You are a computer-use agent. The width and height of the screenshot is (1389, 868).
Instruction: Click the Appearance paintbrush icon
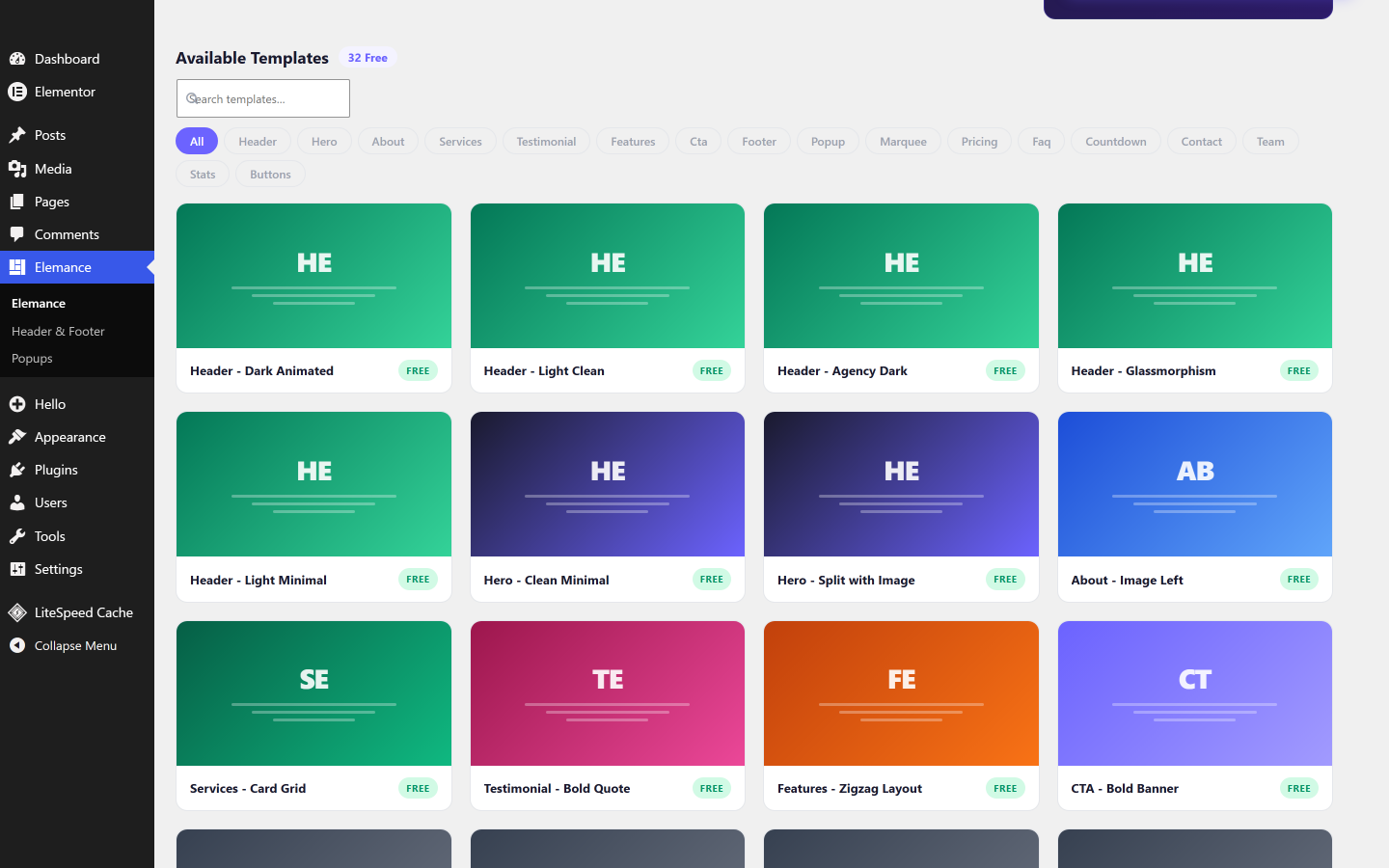[x=17, y=437]
